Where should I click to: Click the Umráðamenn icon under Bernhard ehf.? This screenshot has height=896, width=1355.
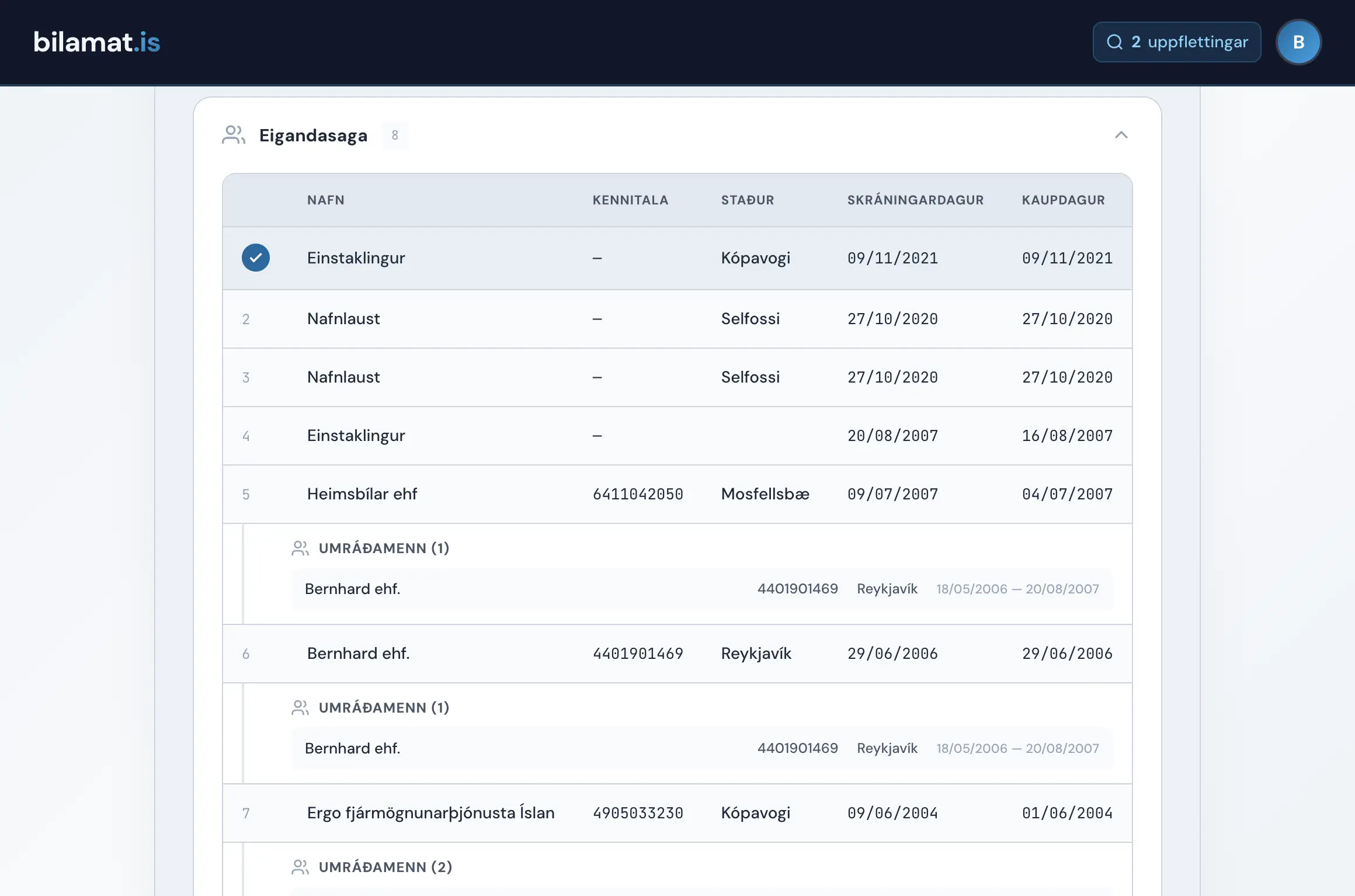pos(300,707)
